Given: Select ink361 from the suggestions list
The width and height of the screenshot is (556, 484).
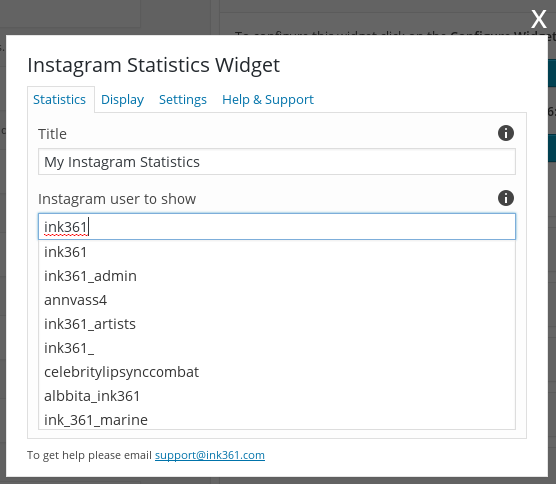Looking at the screenshot, I should pos(277,252).
